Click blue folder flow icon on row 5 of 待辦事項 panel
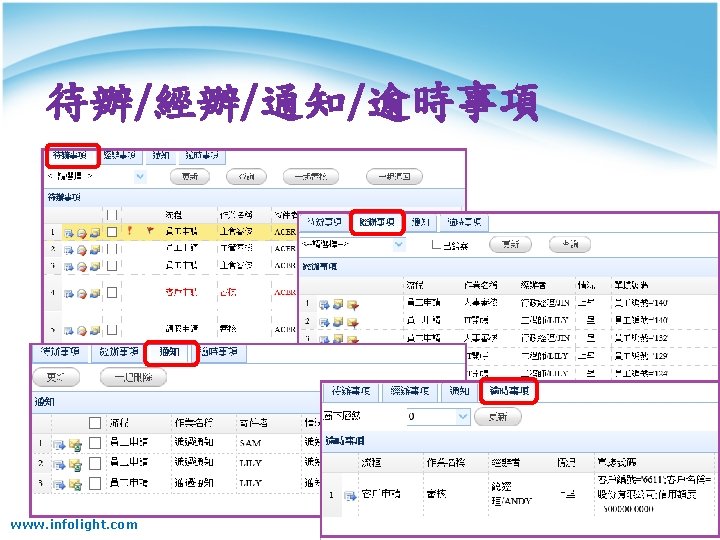The image size is (720, 540). click(x=95, y=330)
